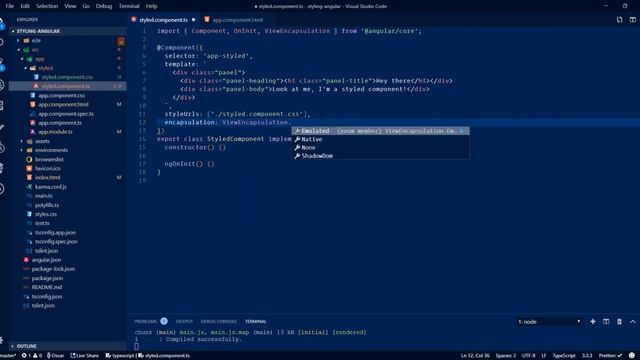640x360 pixels.
Task: Choose Native from the autocomplete list
Action: (x=380, y=139)
